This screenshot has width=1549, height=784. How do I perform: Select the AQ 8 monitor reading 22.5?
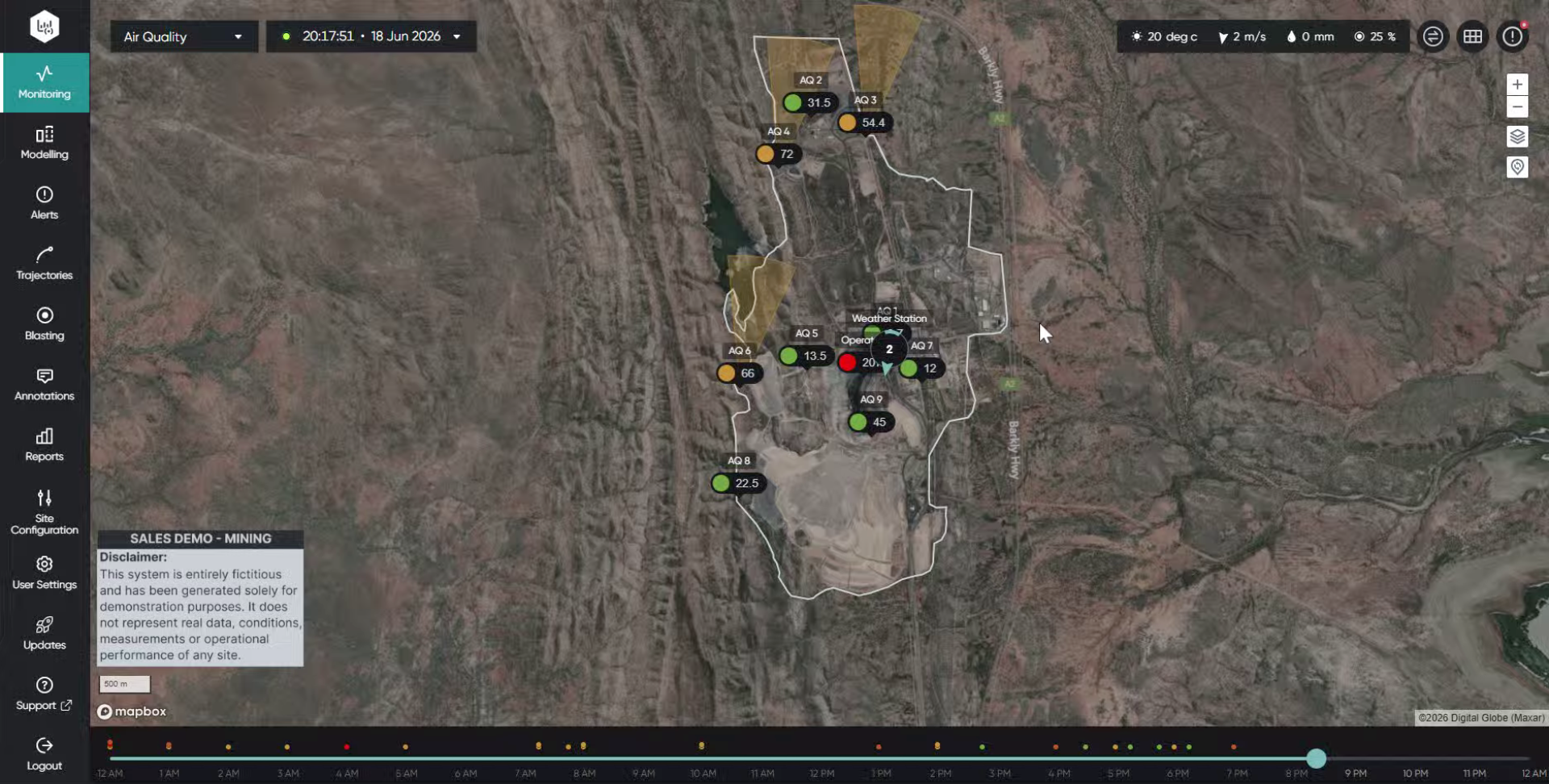point(738,483)
